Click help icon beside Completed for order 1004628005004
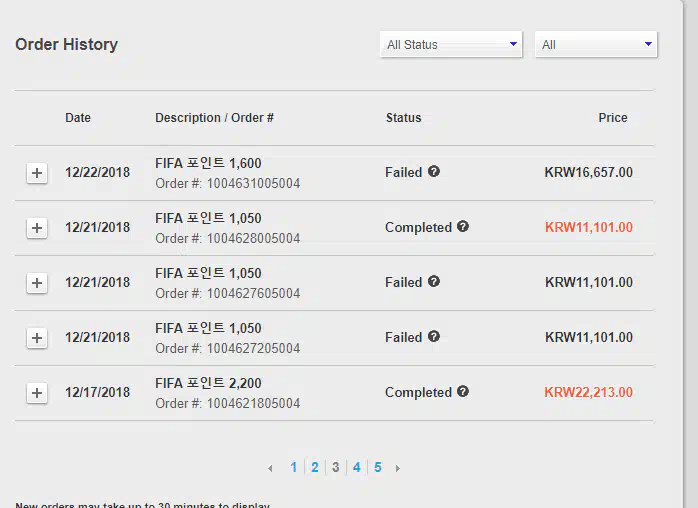 coord(463,226)
